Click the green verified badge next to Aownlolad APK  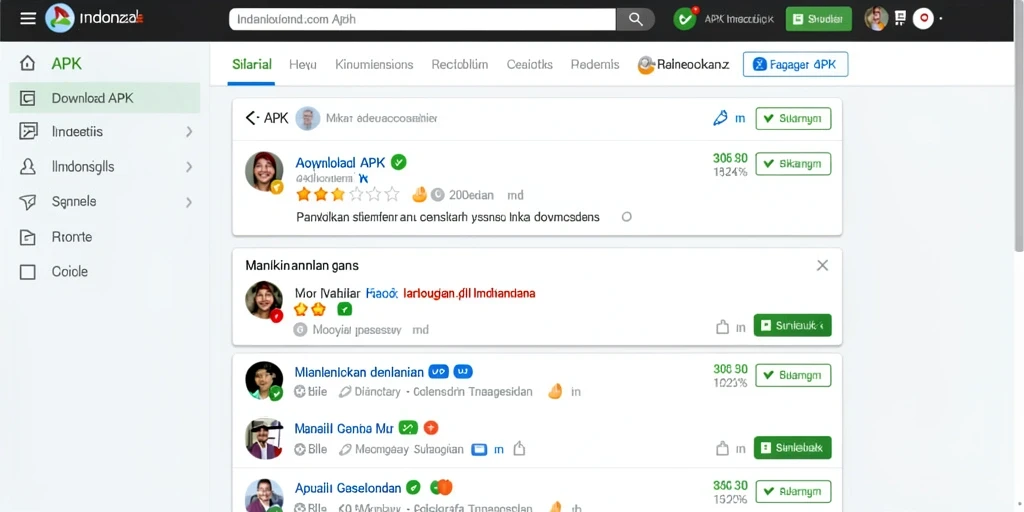click(398, 162)
